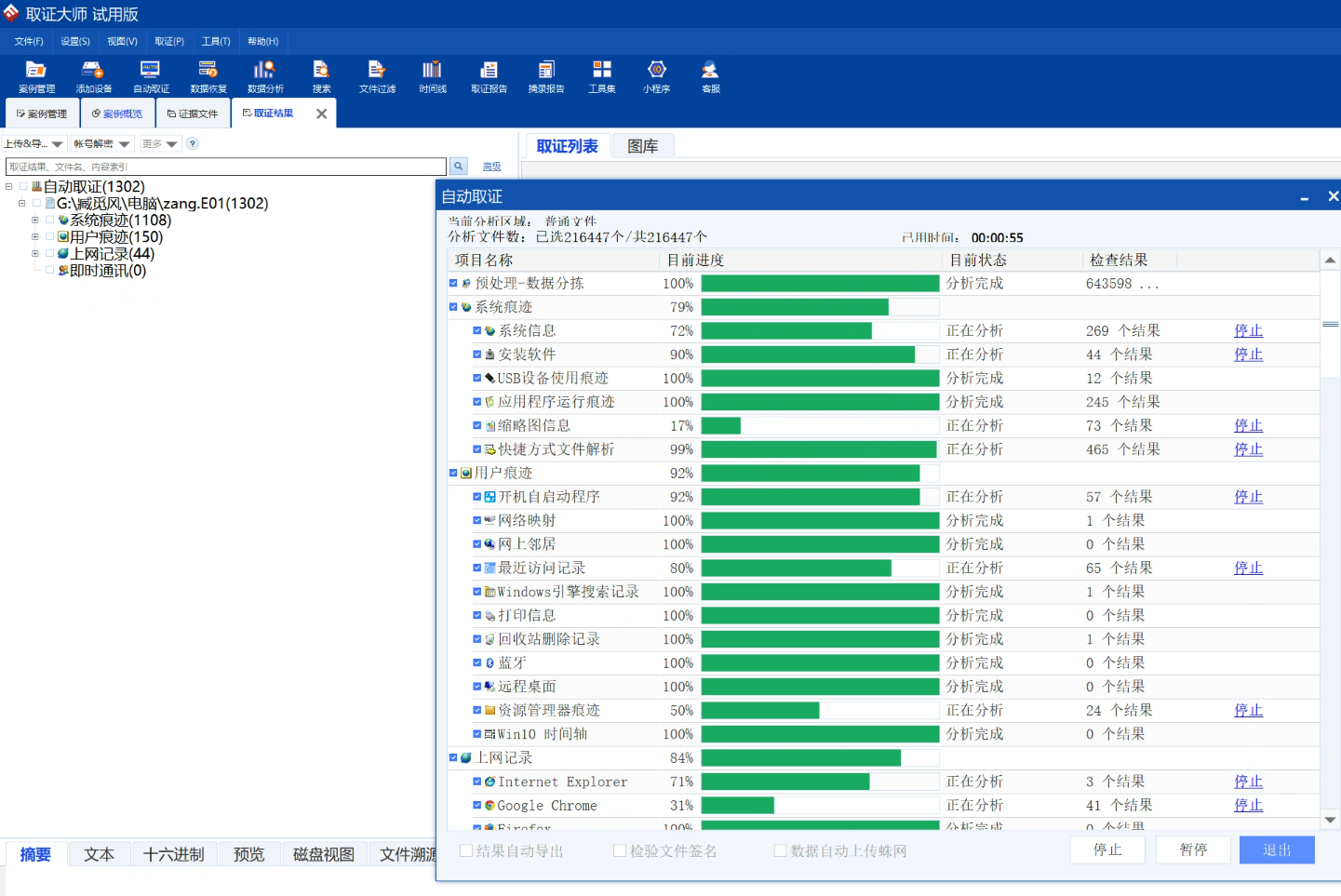Uncheck the 系统信息 checkbox
This screenshot has height=896, width=1341.
point(476,331)
